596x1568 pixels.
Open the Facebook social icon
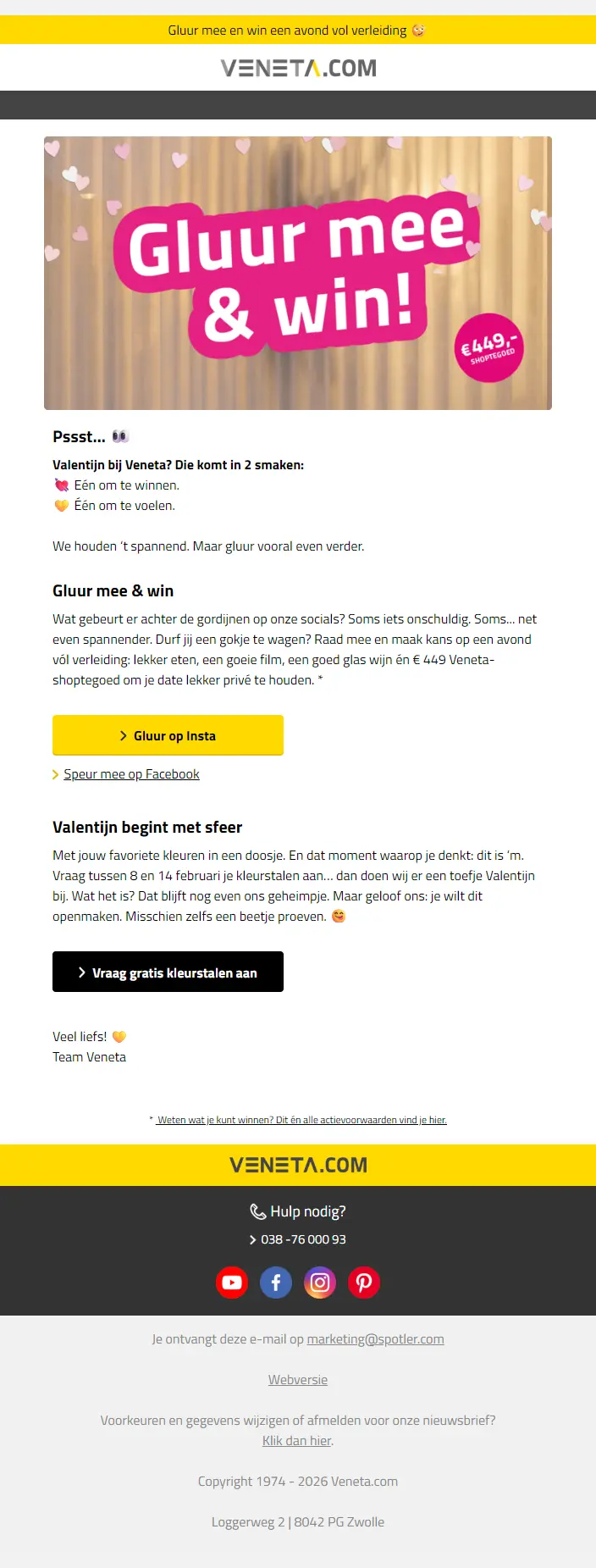276,1283
